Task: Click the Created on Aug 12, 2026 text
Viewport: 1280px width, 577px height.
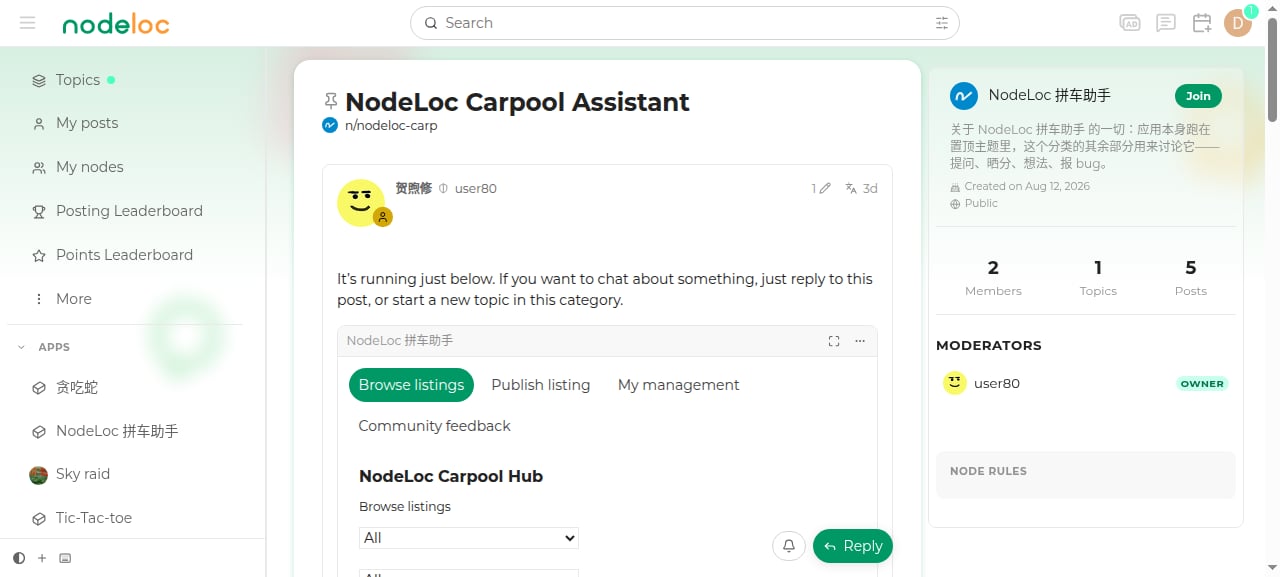Action: [x=1027, y=187]
